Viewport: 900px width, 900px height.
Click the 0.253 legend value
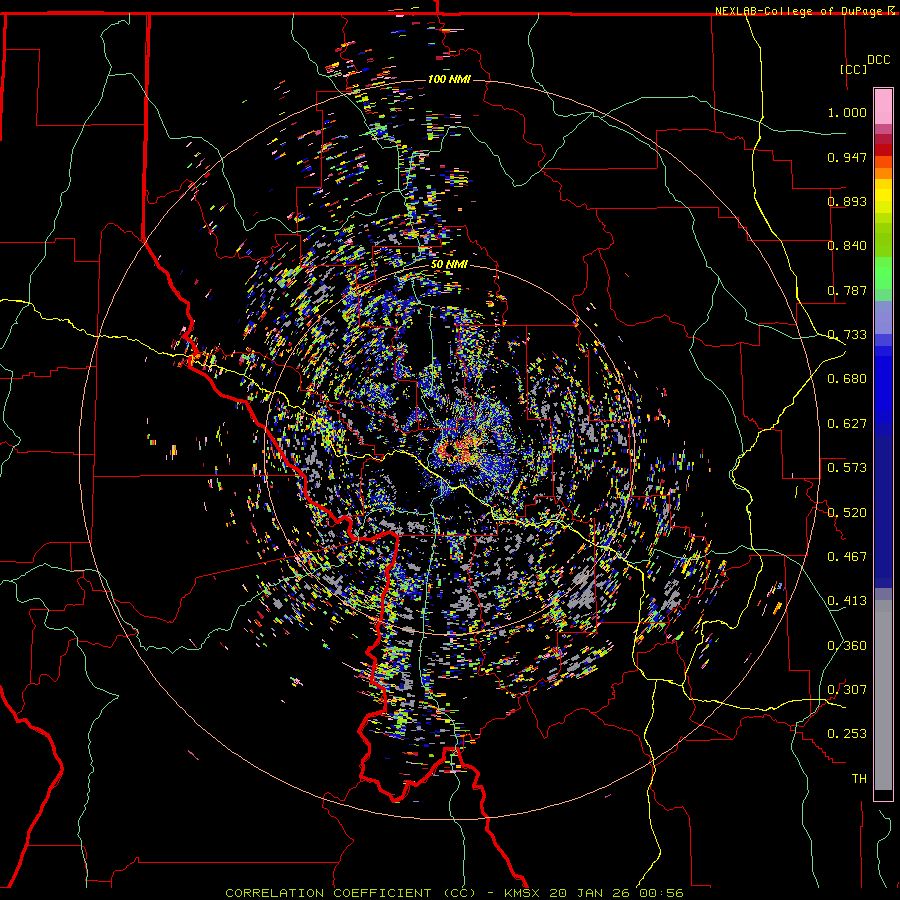pyautogui.click(x=847, y=734)
